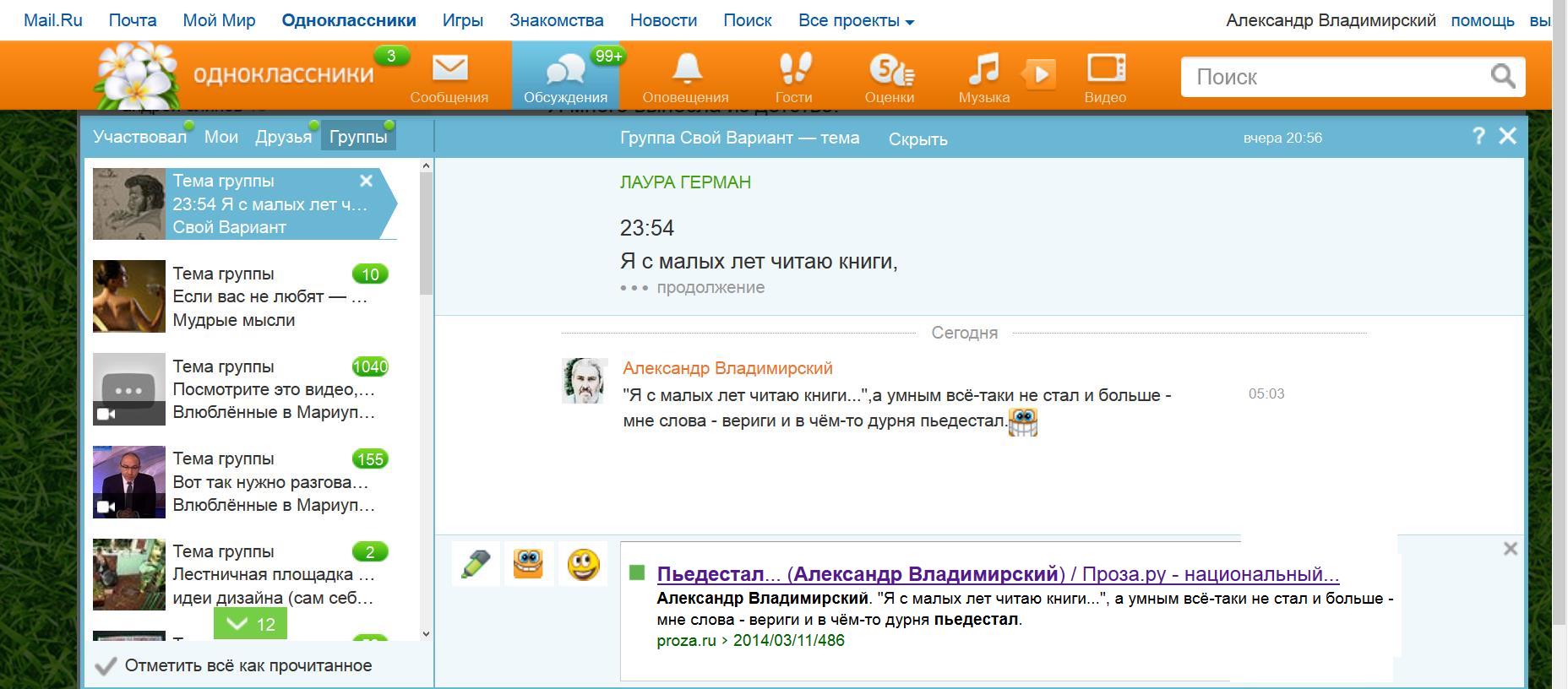Click the proza.ru › 2014/03/11/486 address
The image size is (1568, 689).
tap(750, 641)
